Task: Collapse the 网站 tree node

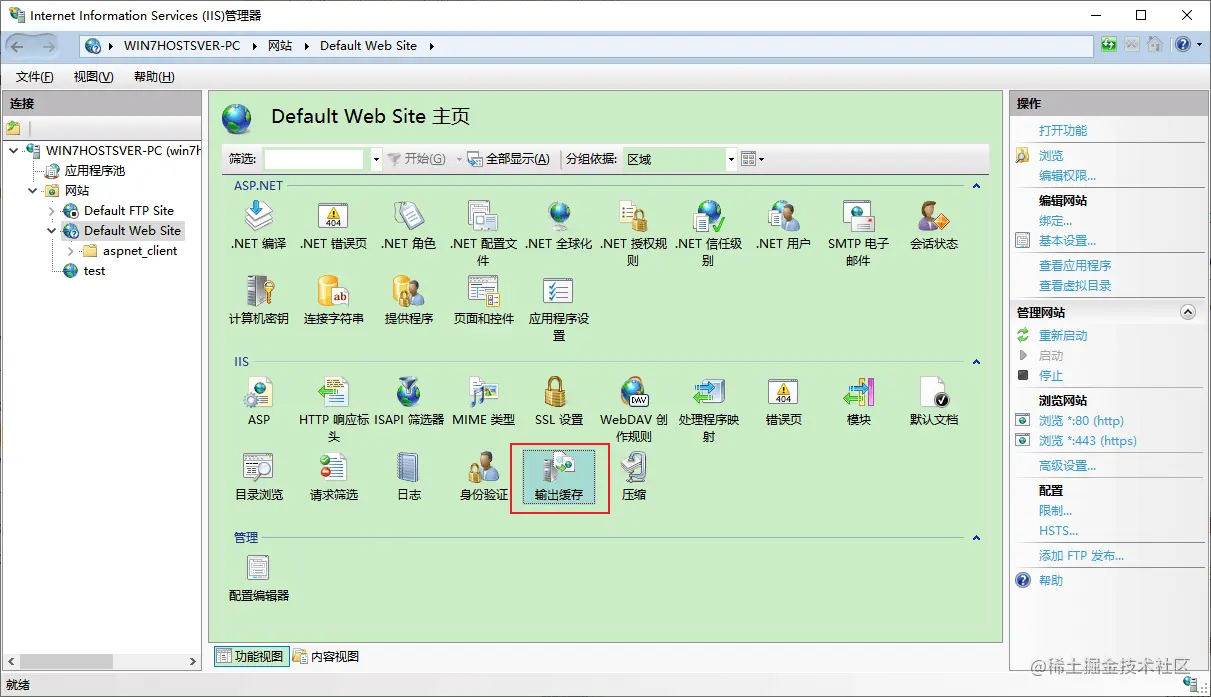Action: 32,190
